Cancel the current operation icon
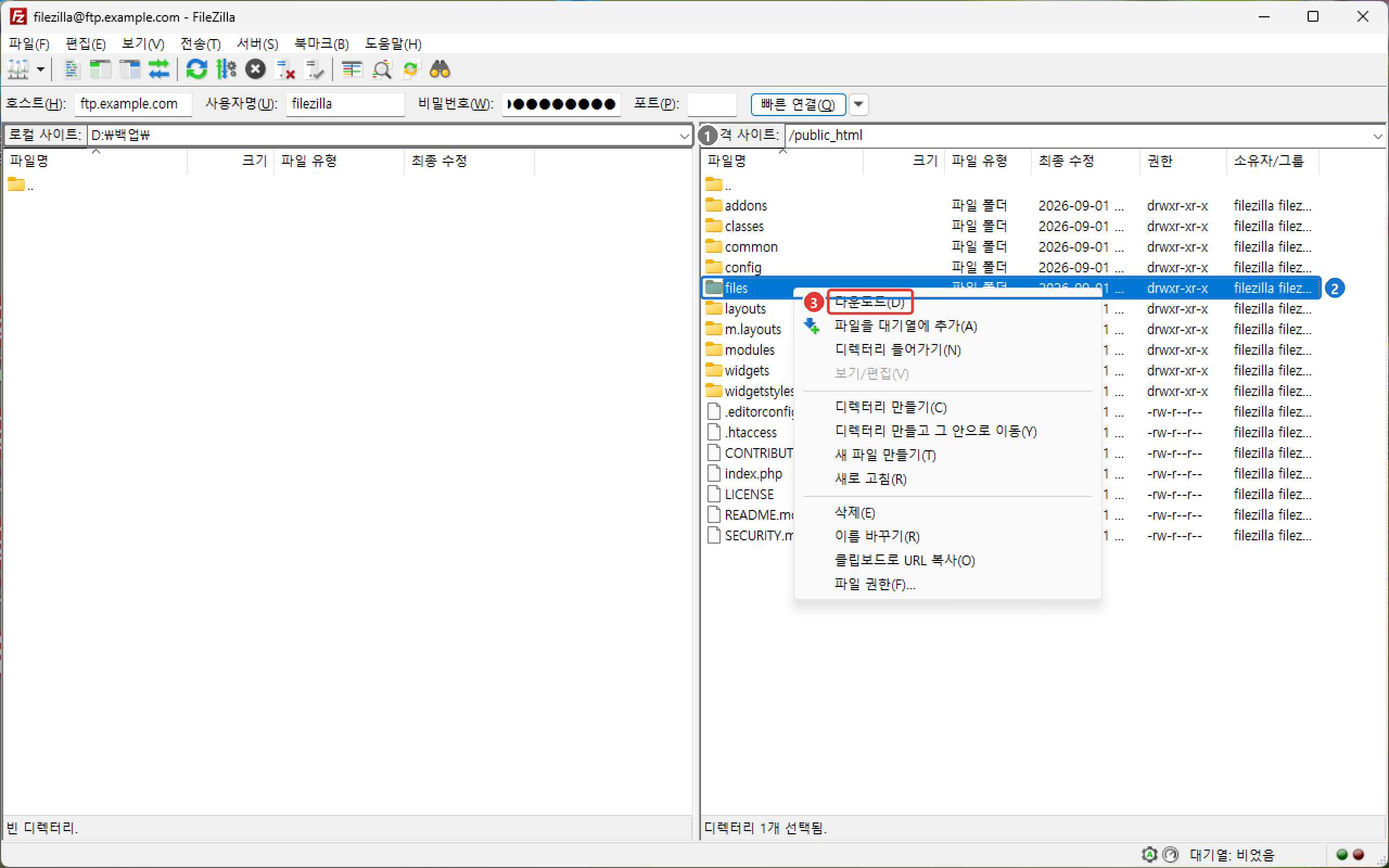Screen dimensions: 1389x868 coord(256,70)
